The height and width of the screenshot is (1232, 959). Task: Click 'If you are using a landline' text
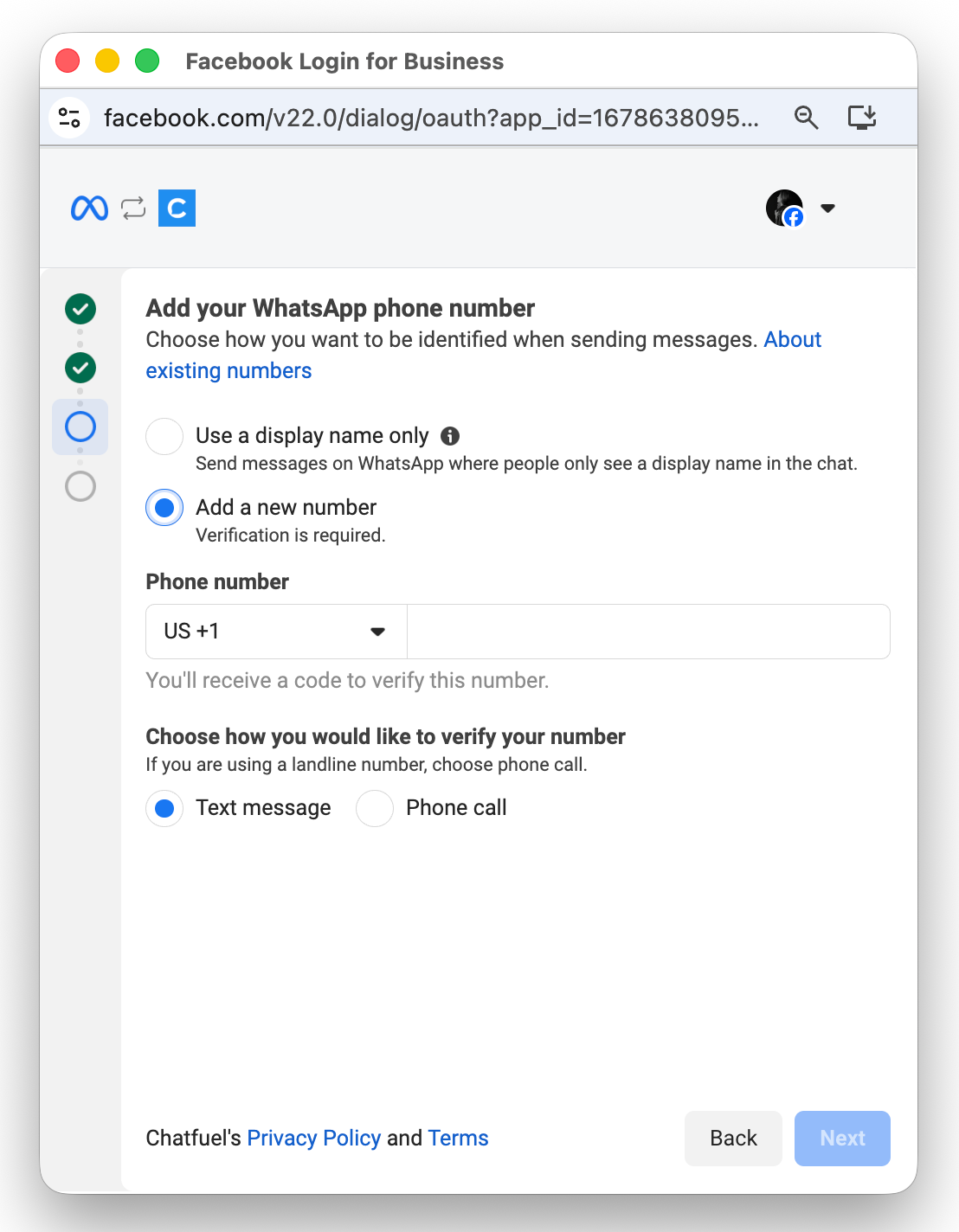[x=366, y=765]
